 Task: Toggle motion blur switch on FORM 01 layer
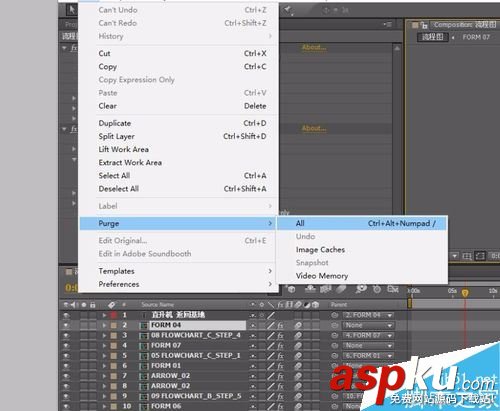[298, 366]
